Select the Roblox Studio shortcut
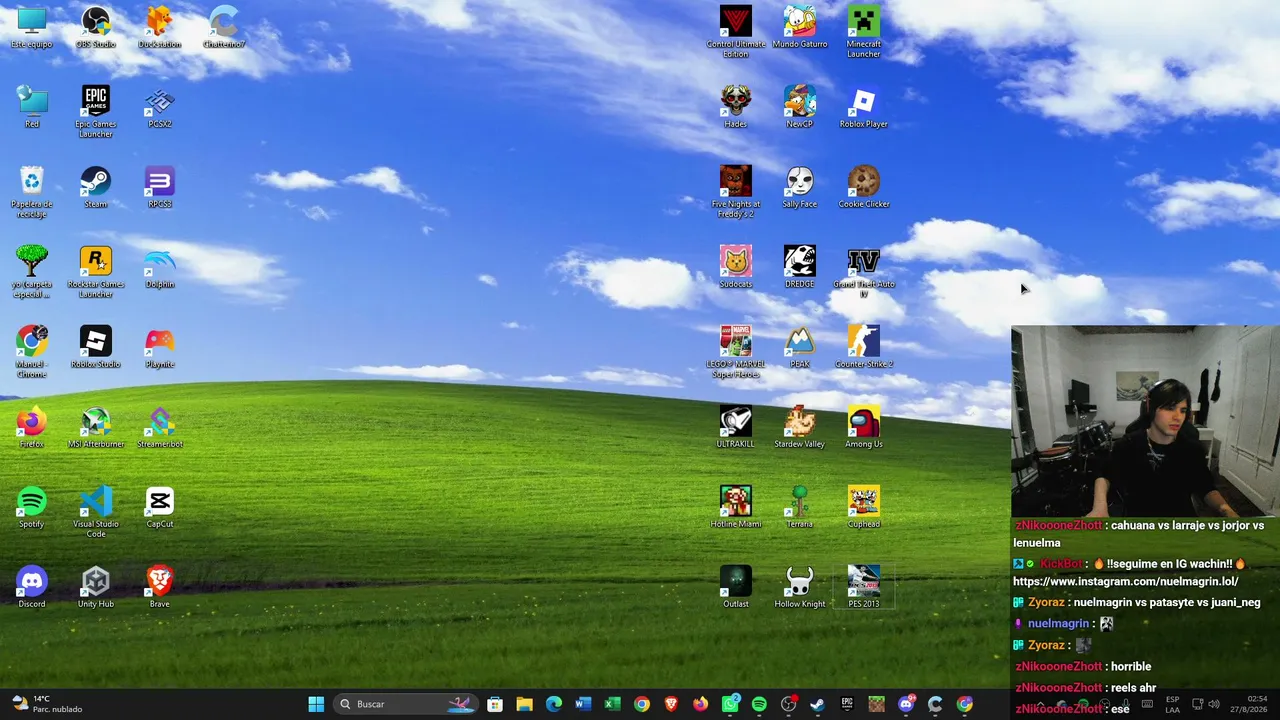This screenshot has width=1280, height=720. (x=96, y=347)
